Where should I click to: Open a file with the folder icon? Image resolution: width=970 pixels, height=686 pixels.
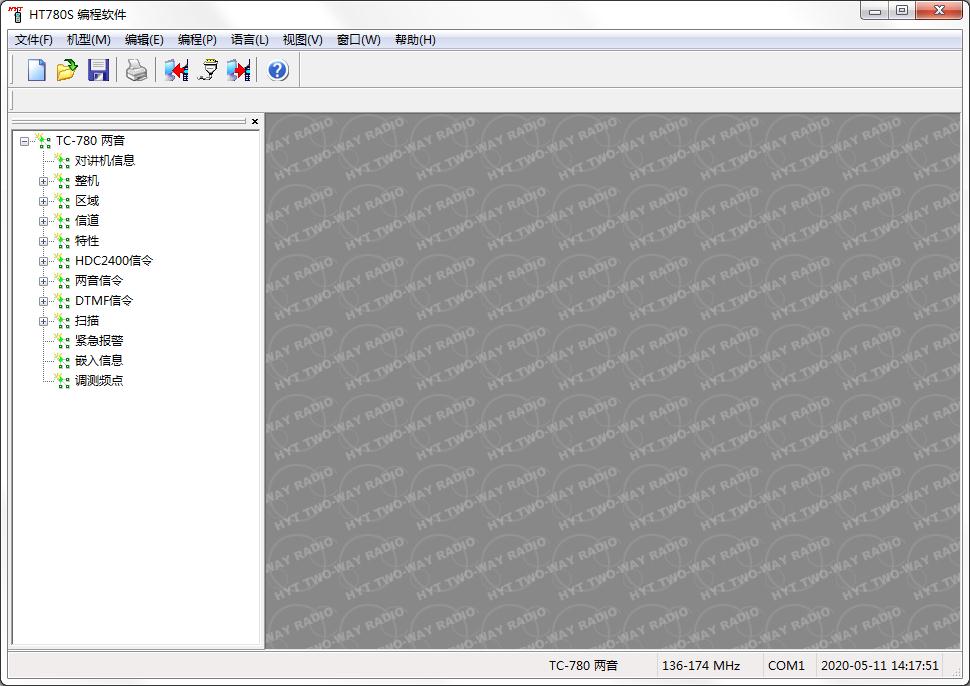[67, 70]
